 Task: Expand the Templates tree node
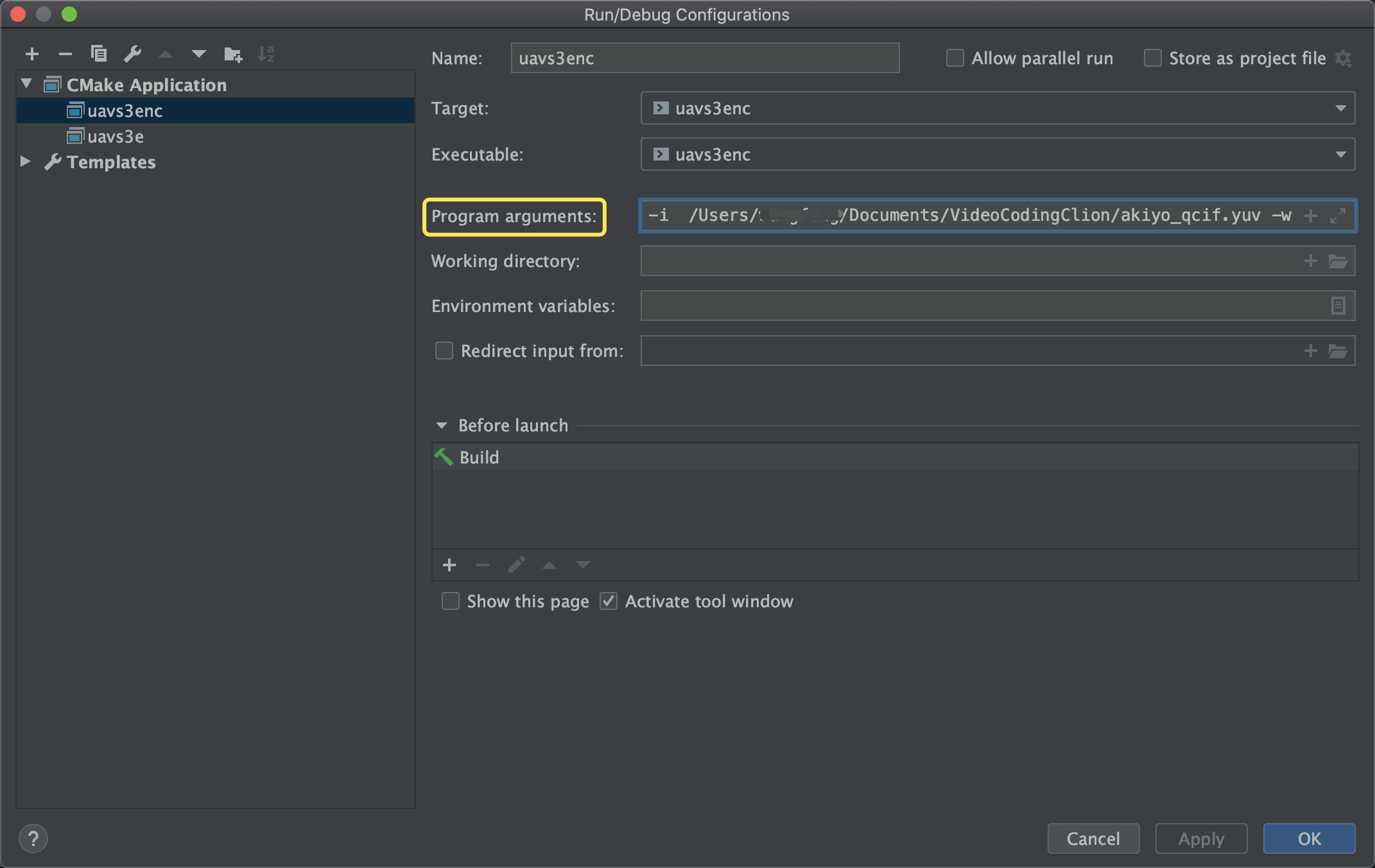[26, 162]
